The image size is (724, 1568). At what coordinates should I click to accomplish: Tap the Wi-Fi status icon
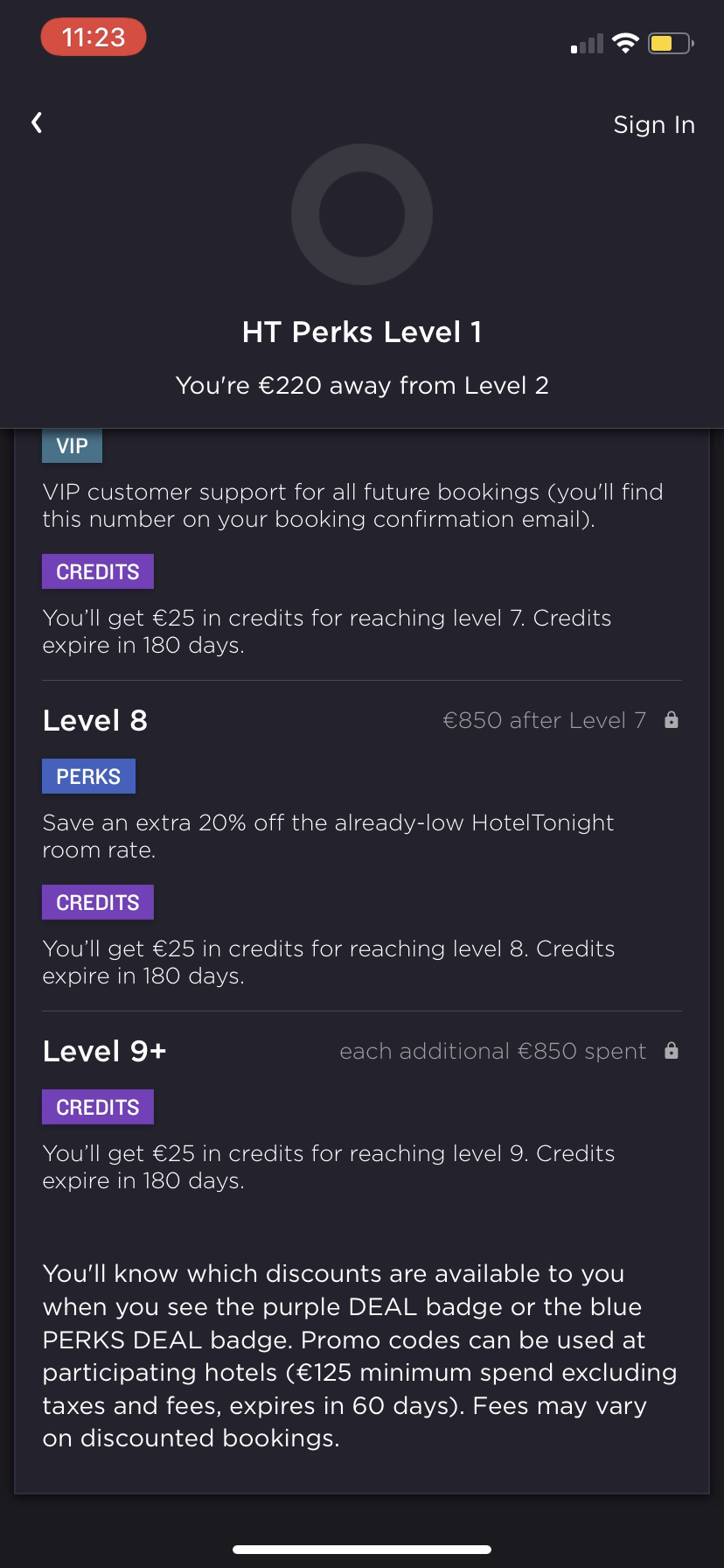tap(625, 43)
